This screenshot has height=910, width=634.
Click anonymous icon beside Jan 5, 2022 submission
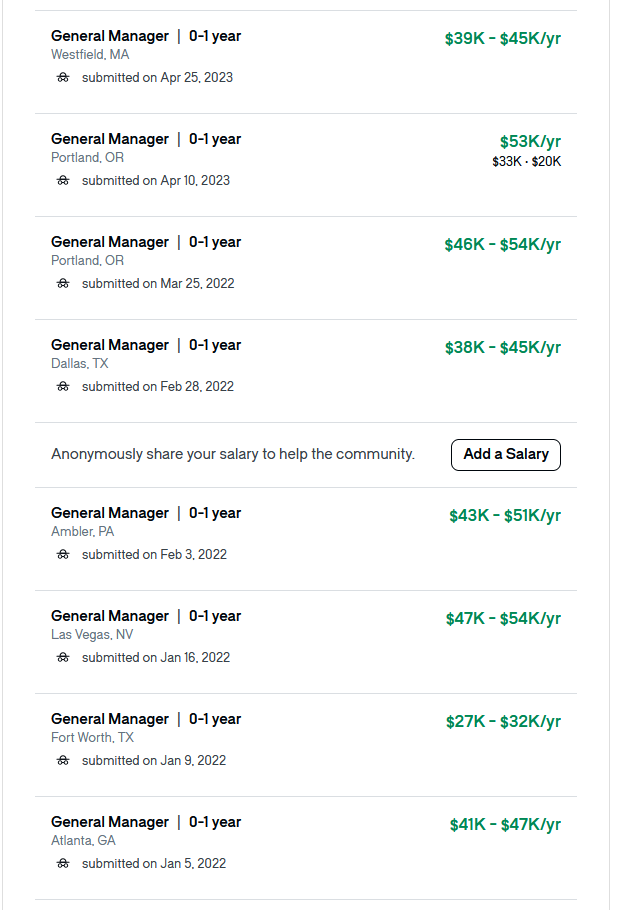point(63,864)
